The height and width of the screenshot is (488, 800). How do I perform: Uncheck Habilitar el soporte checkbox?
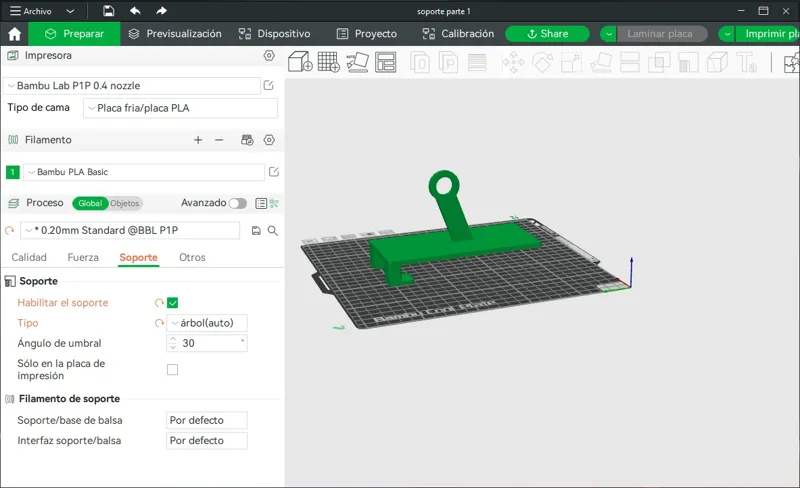172,303
